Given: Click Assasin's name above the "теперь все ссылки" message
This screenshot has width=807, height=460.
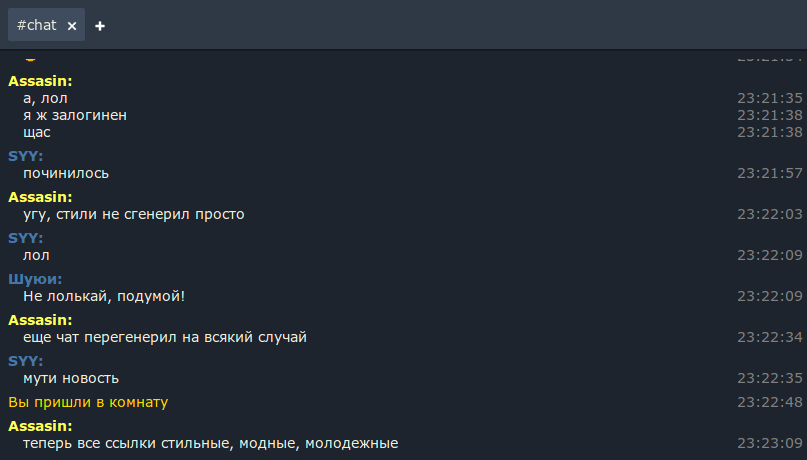Looking at the screenshot, I should [x=40, y=426].
